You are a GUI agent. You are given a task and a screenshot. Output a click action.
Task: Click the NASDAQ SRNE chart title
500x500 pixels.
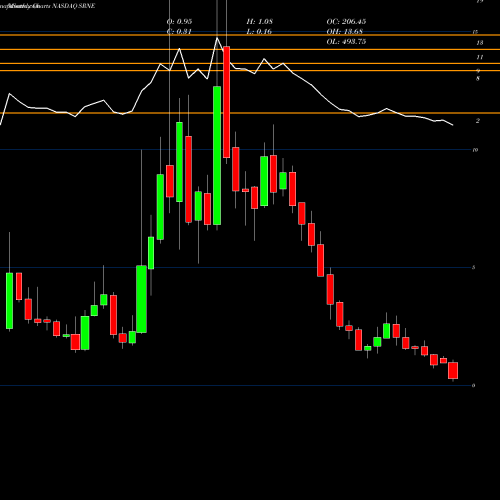(x=74, y=6)
